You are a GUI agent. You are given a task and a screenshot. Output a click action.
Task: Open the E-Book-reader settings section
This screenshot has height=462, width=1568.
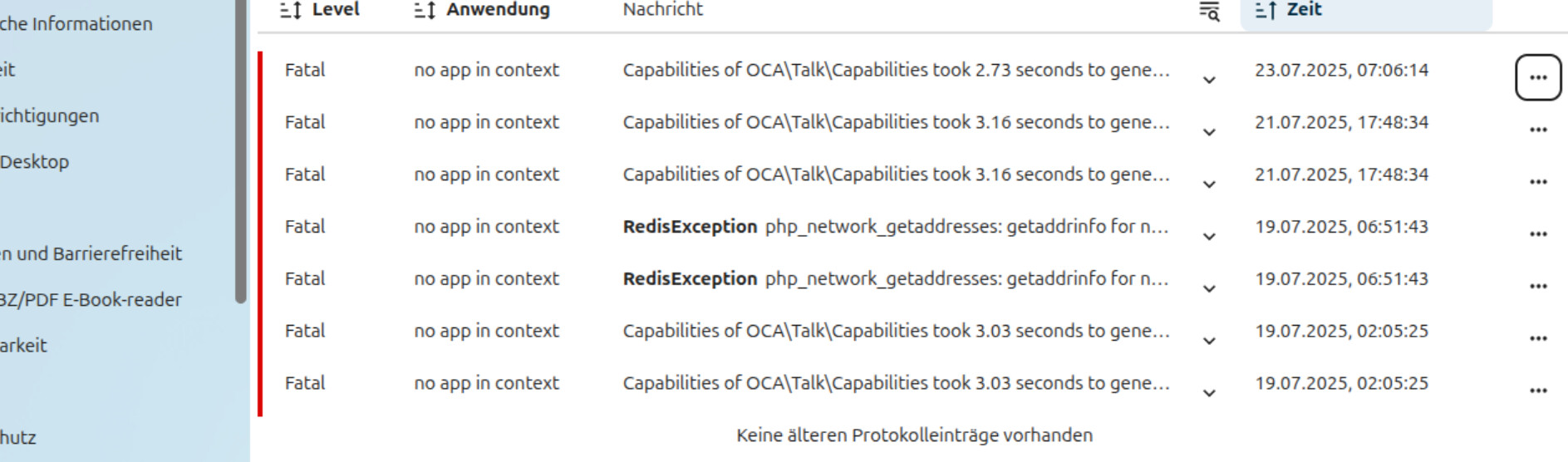91,300
